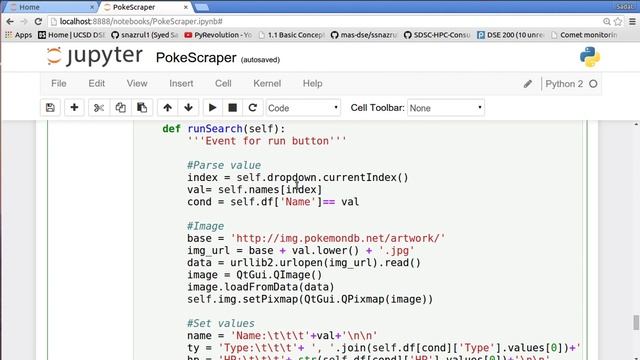Switch to the Home browser tab
Image resolution: width=640 pixels, height=360 pixels.
tap(49, 7)
